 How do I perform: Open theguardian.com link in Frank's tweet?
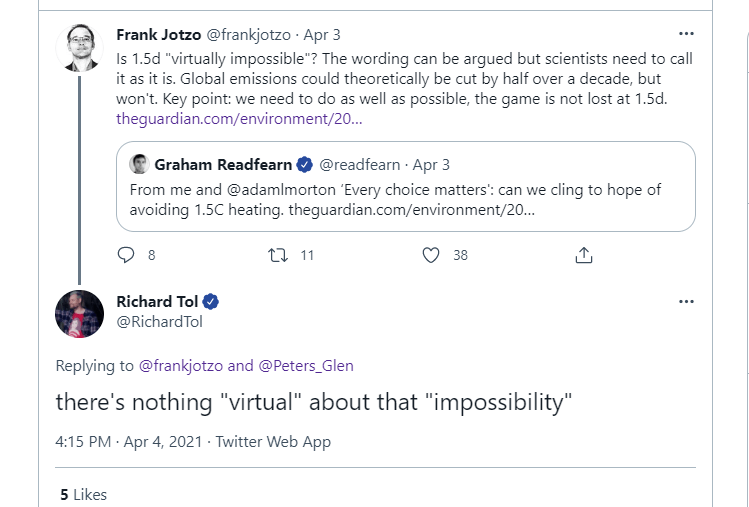pyautogui.click(x=239, y=119)
